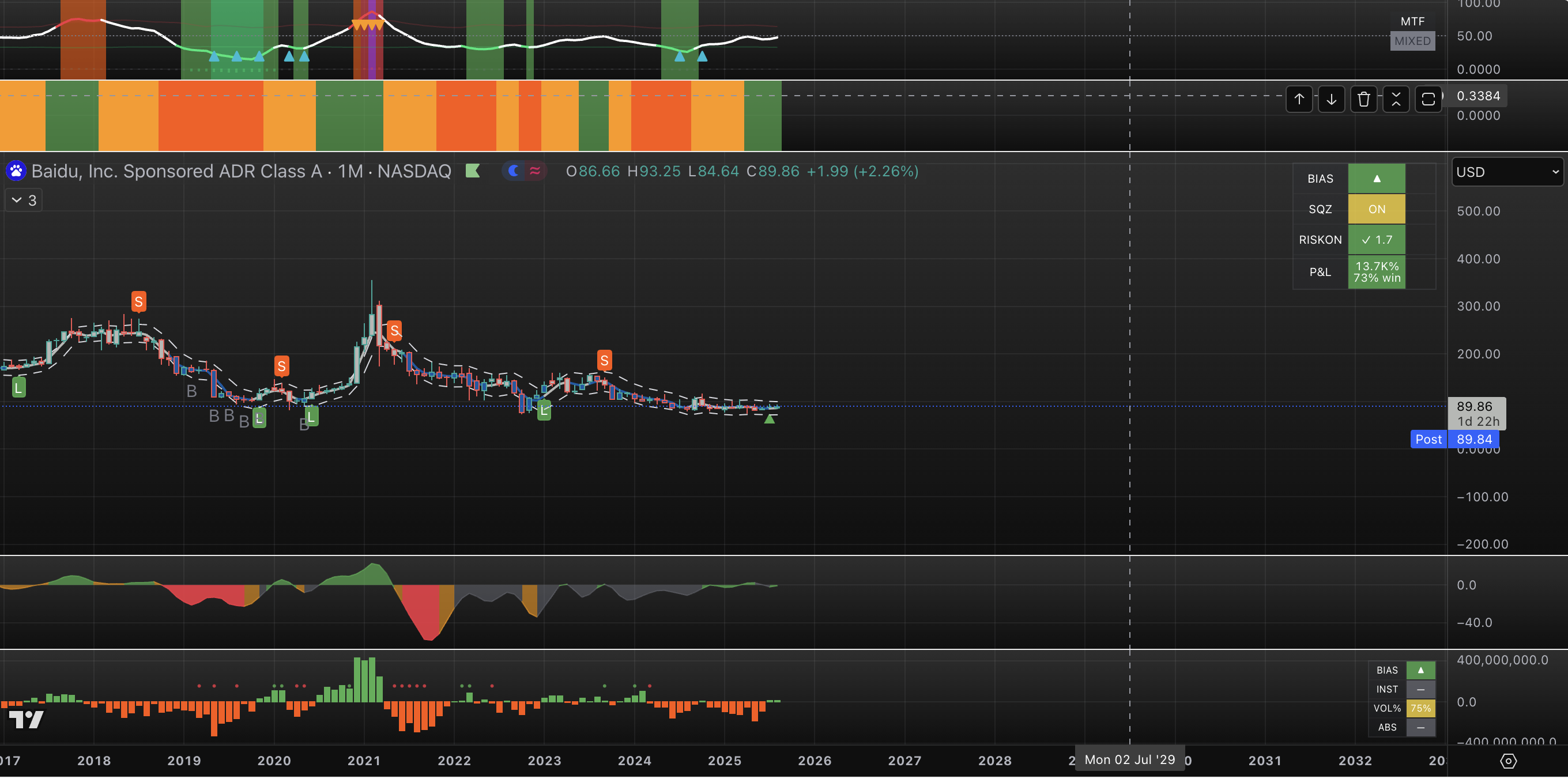
Task: Expand the collapsed indicators legend showing 3
Action: tap(24, 201)
